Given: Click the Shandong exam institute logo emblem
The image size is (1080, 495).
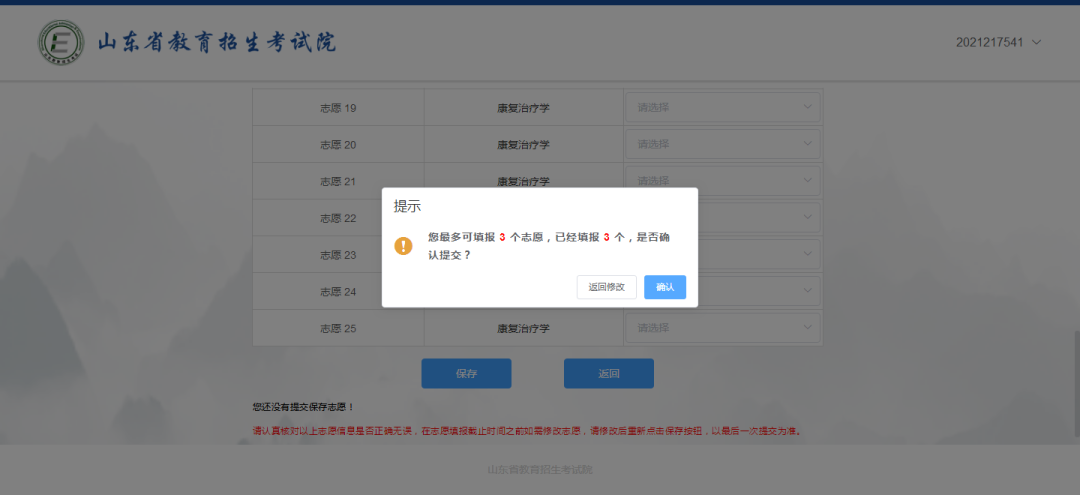Looking at the screenshot, I should (x=61, y=43).
